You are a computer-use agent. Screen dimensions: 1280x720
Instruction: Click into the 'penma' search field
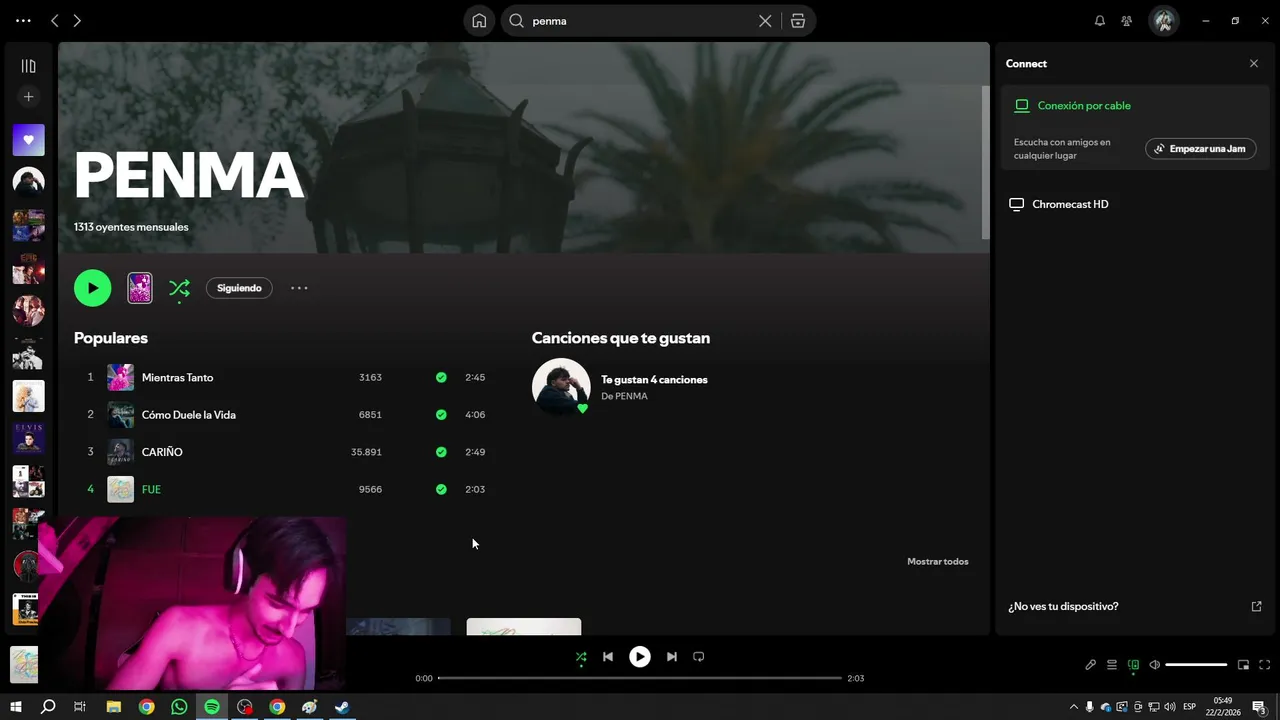tap(640, 21)
